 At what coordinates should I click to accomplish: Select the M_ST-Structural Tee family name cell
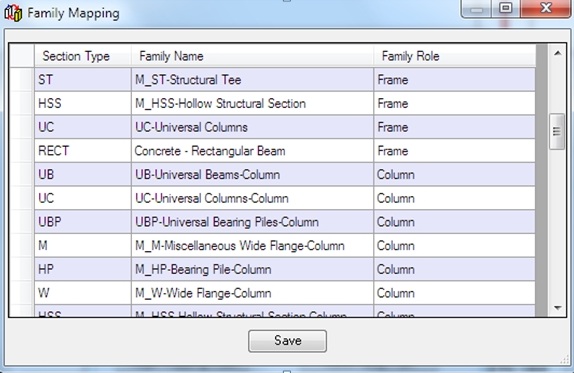(x=252, y=79)
